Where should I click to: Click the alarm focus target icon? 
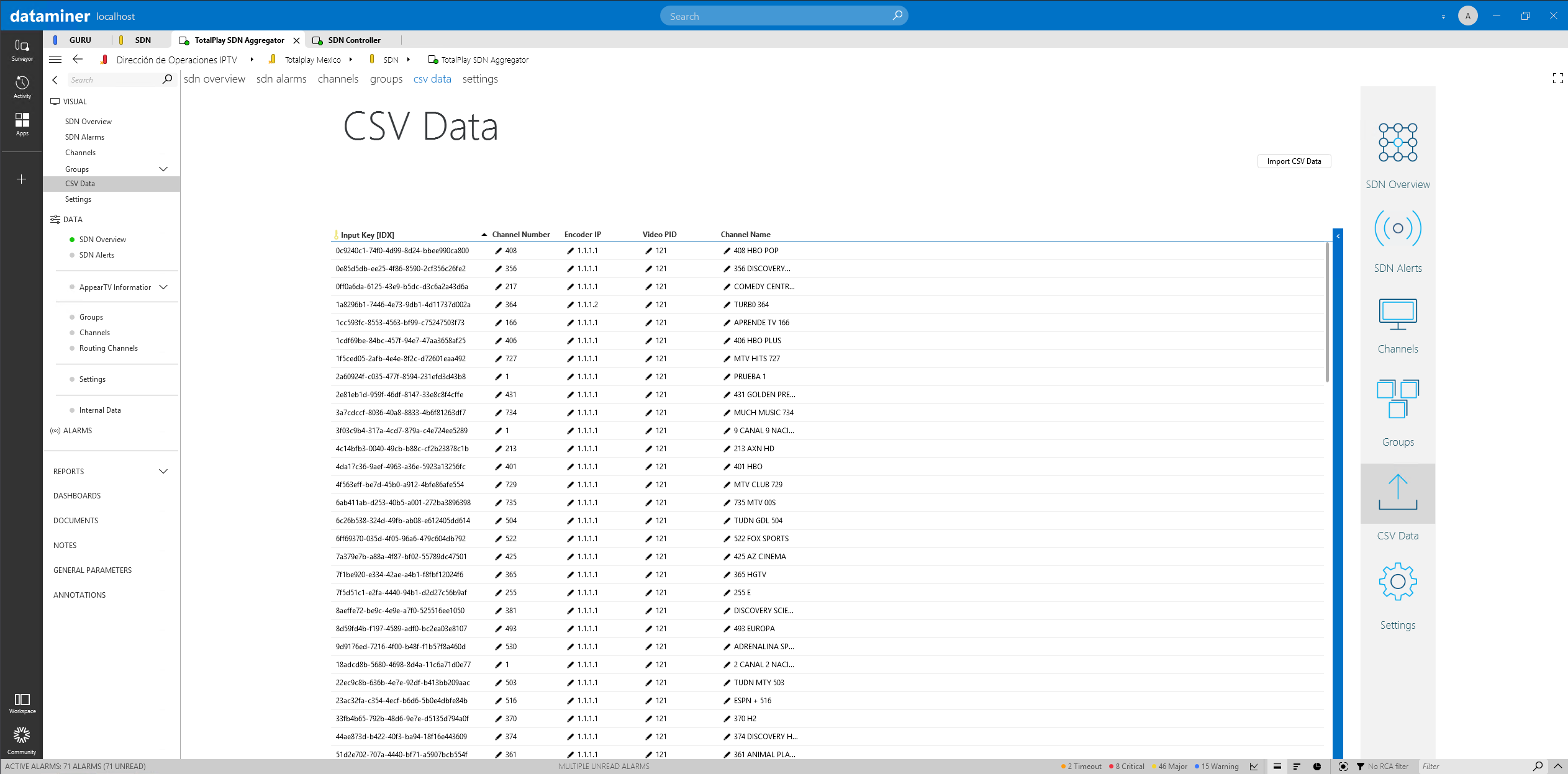coord(1343,767)
